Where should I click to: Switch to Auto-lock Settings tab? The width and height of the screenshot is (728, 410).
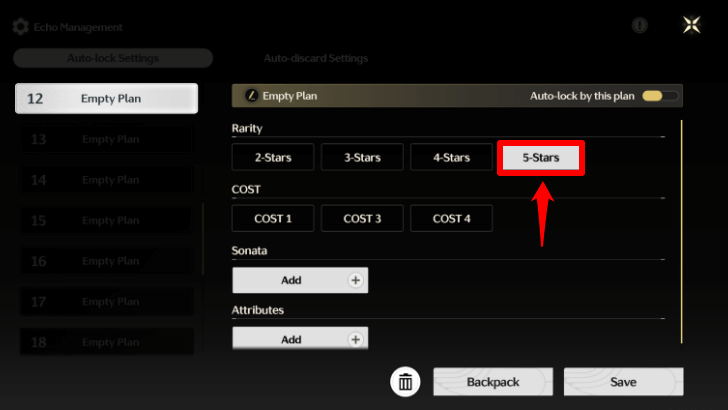(112, 58)
